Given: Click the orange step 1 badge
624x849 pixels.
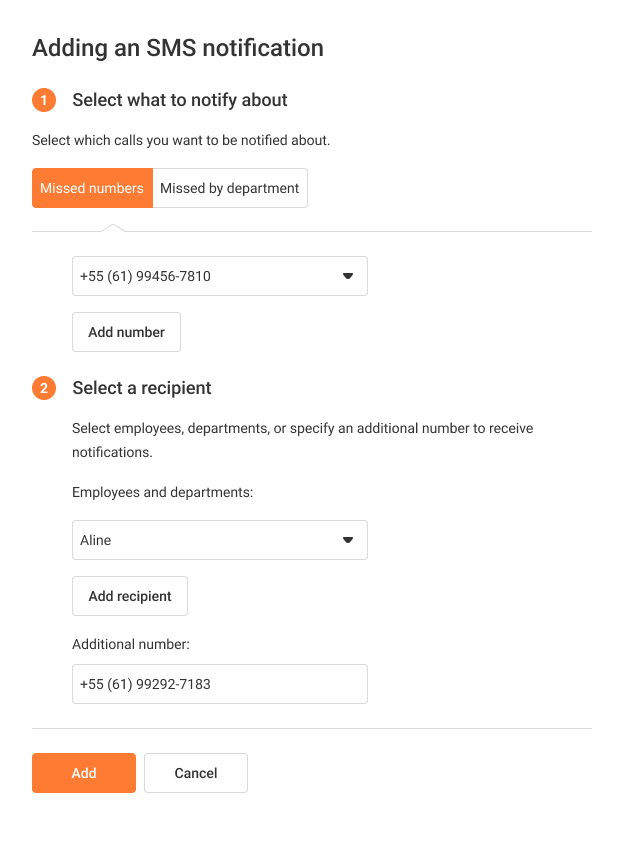Looking at the screenshot, I should 44,100.
